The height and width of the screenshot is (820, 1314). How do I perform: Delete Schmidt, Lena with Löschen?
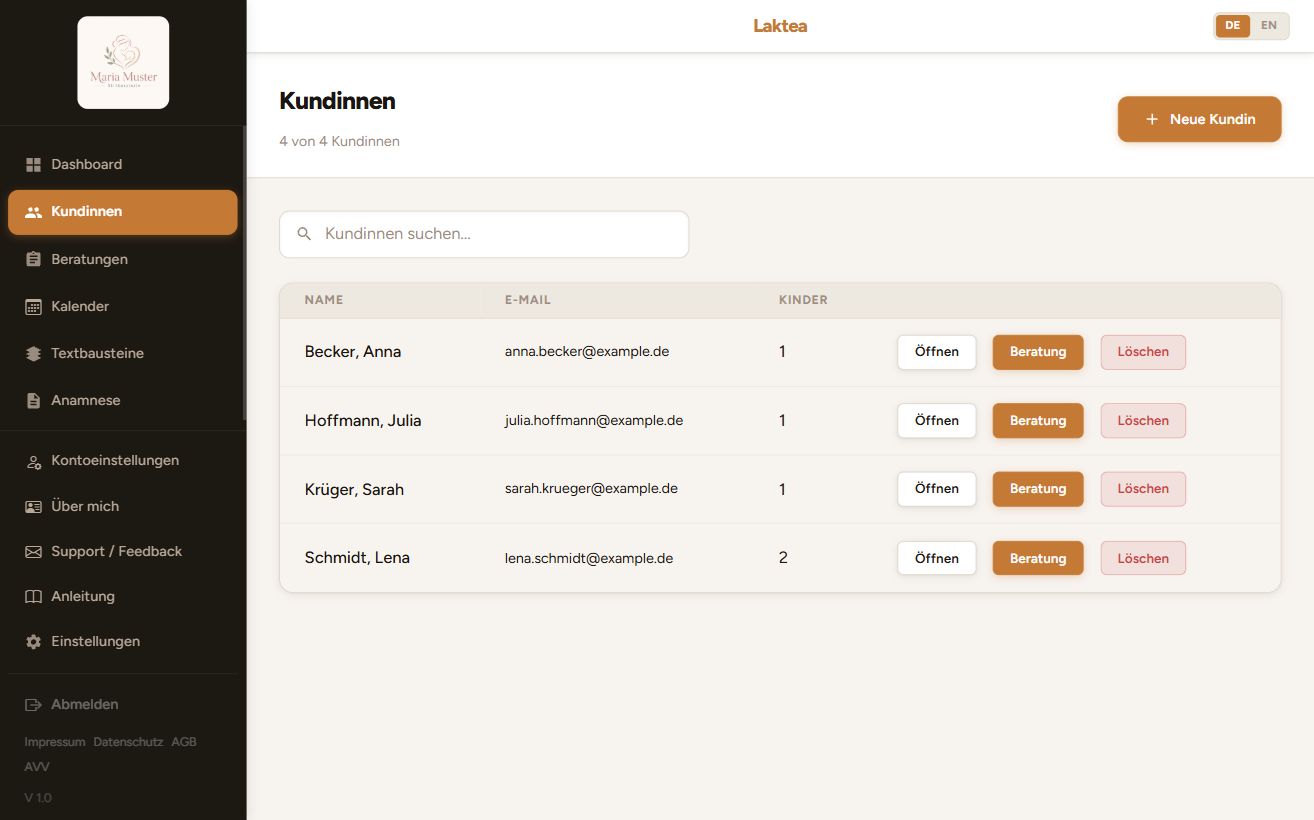click(x=1143, y=559)
